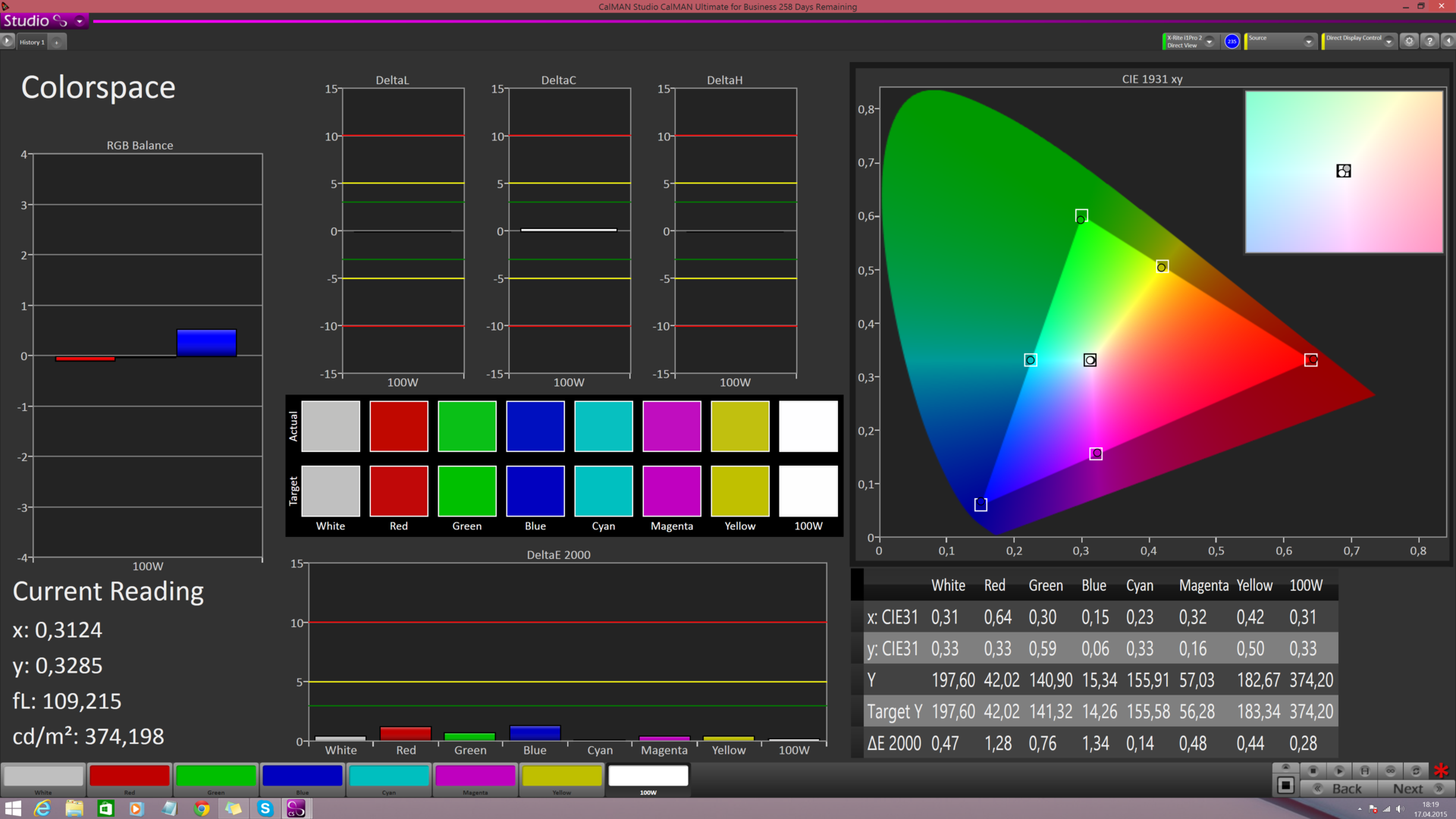
Task: Expand the Studio menu dropdown
Action: click(79, 21)
